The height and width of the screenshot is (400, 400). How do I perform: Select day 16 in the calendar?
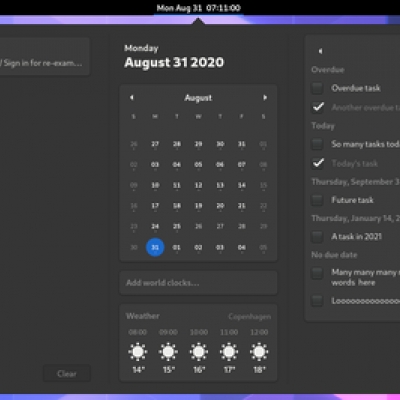point(134,206)
